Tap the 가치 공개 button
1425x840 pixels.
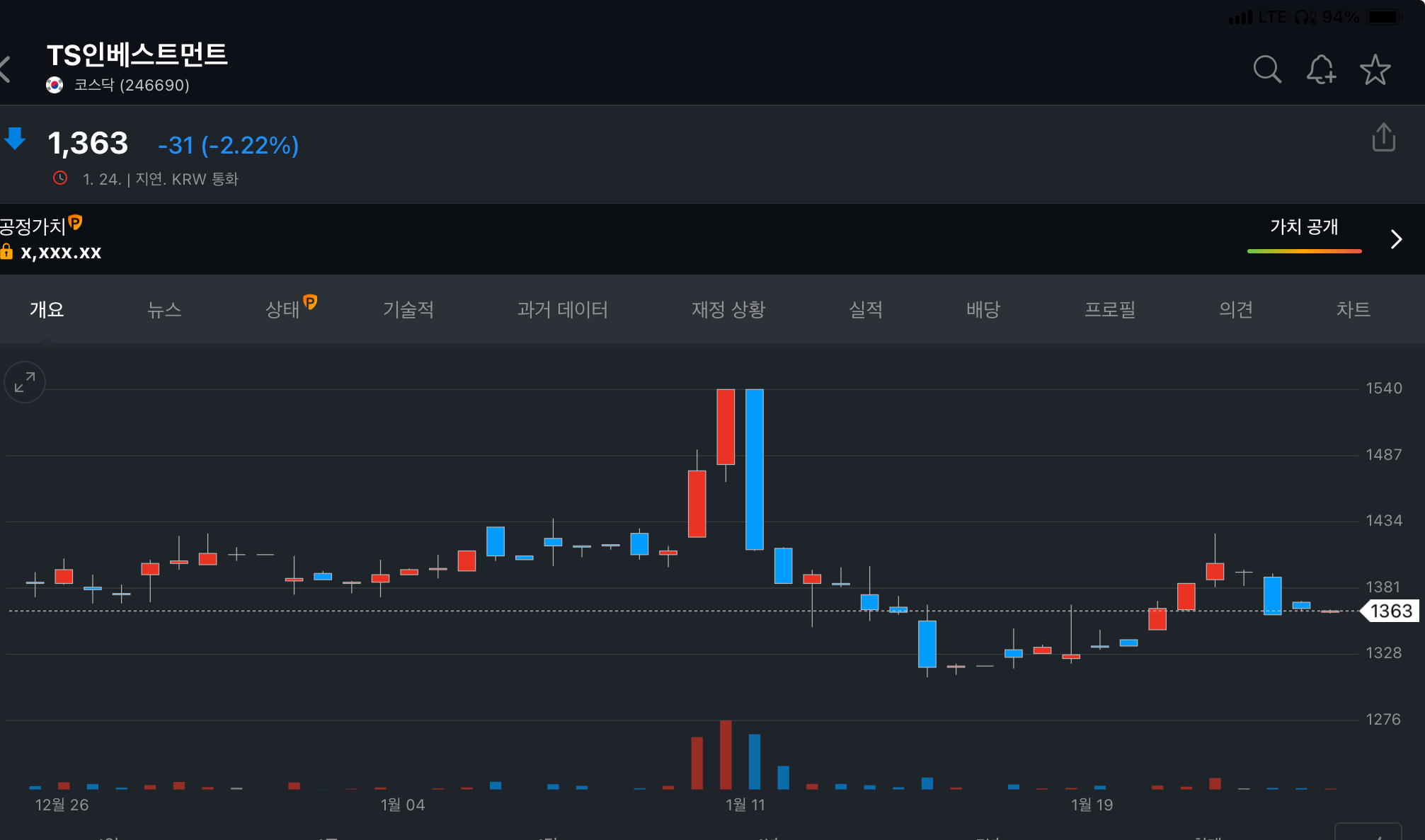click(1304, 227)
